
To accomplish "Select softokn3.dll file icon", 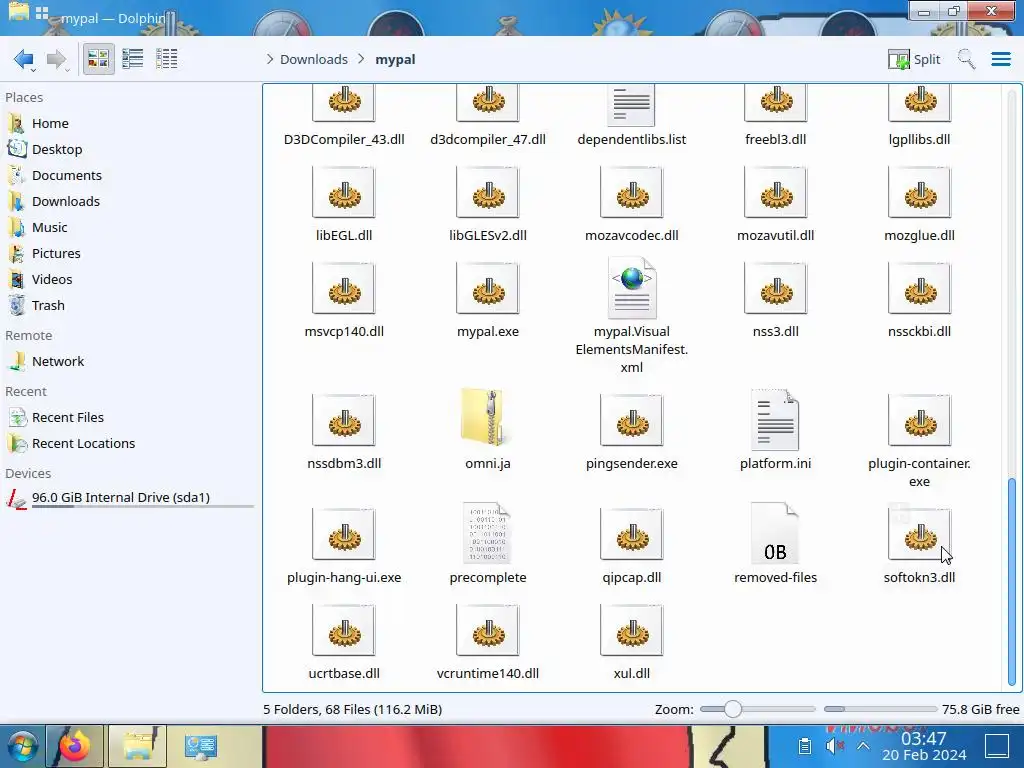I will coord(920,534).
